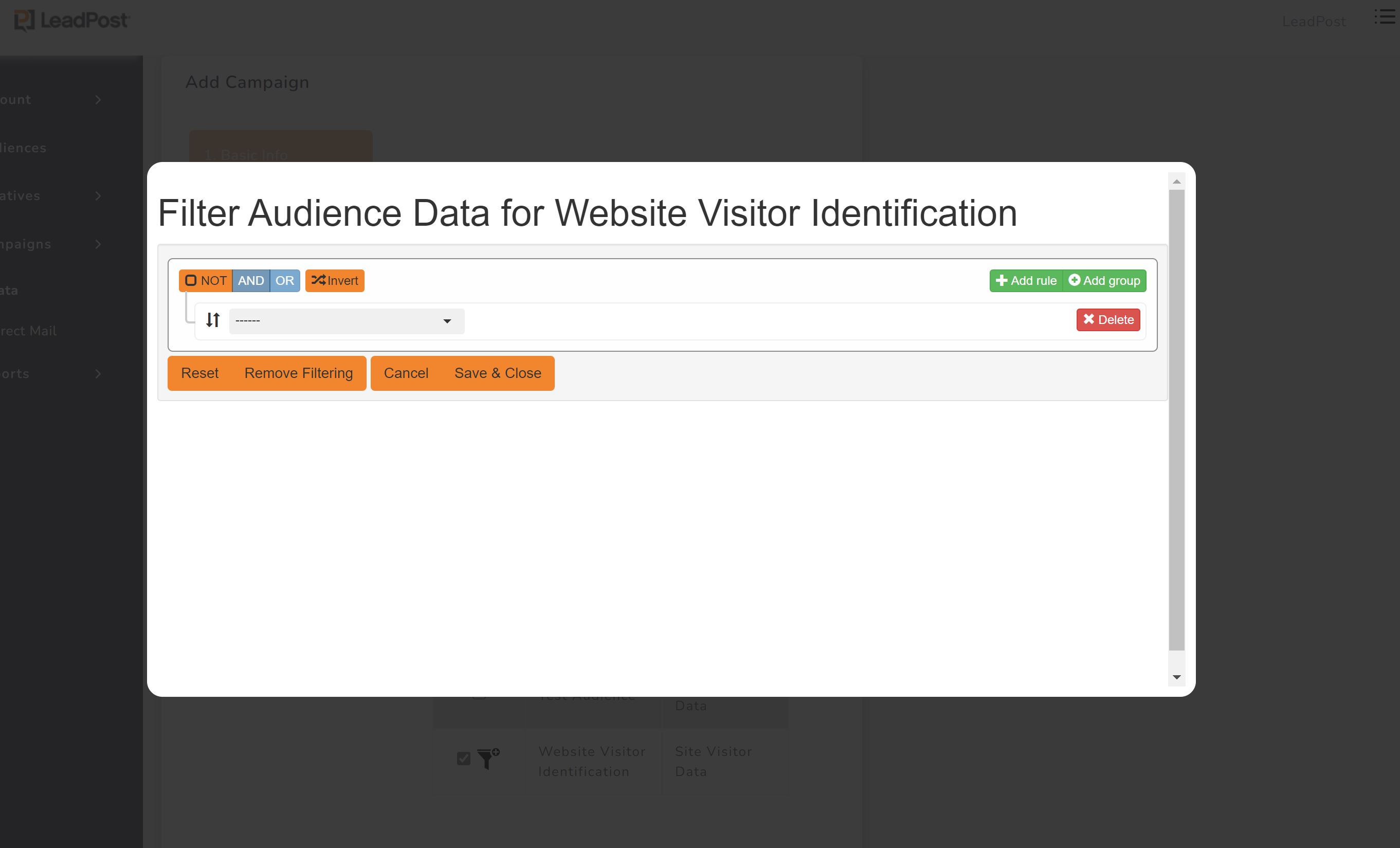Enable the NOT checkbox in the filter builder
This screenshot has height=848, width=1400.
point(191,280)
